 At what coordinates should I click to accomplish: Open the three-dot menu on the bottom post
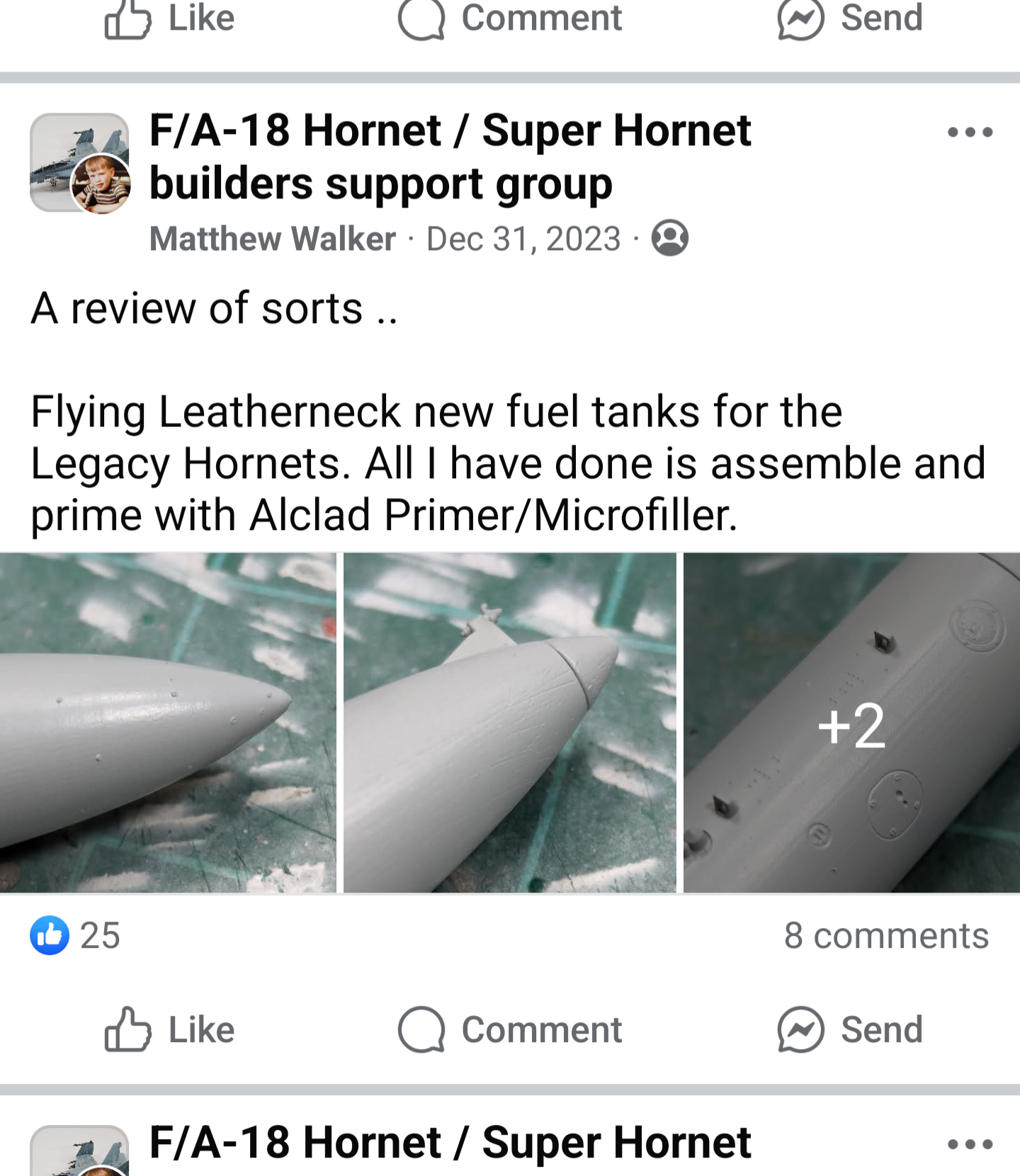(x=970, y=1144)
